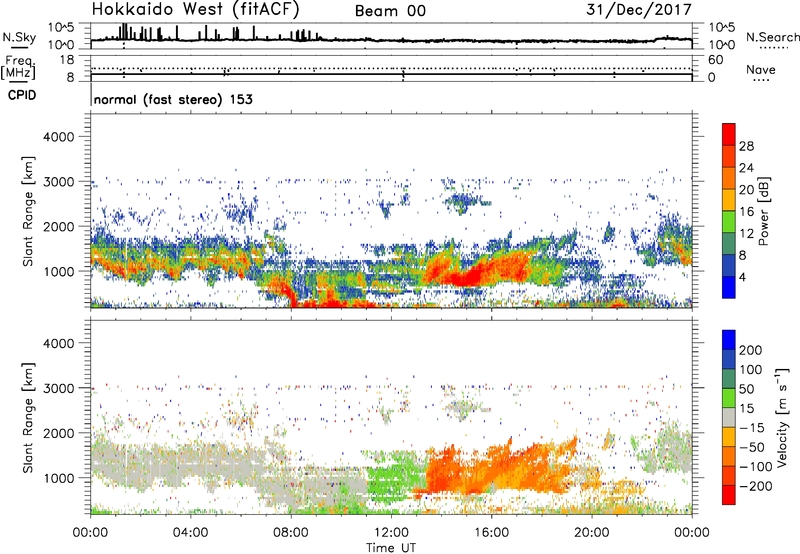800x554 pixels.
Task: Click the '16:00' time axis tick label
Action: click(x=491, y=533)
